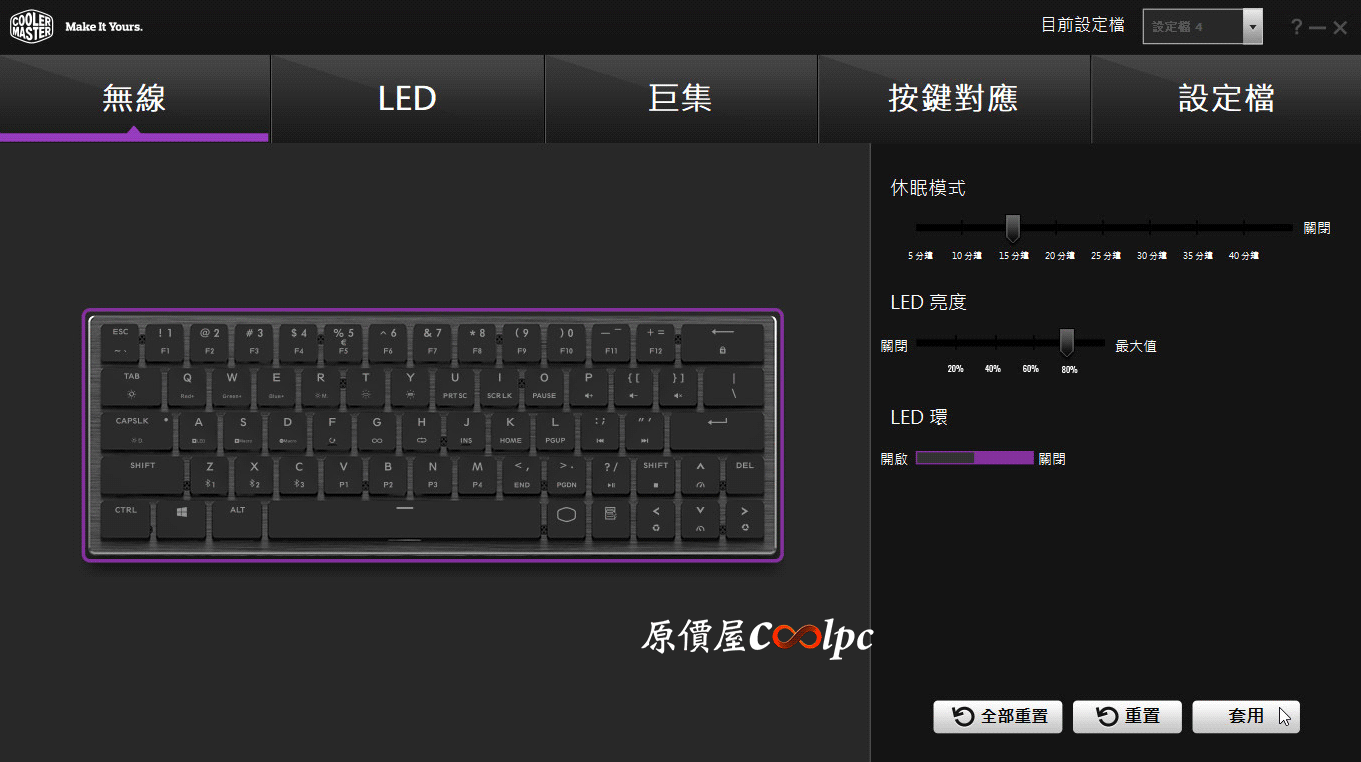Go to the 按鍵對應 key mapping tab
This screenshot has height=762, width=1361.
(953, 98)
